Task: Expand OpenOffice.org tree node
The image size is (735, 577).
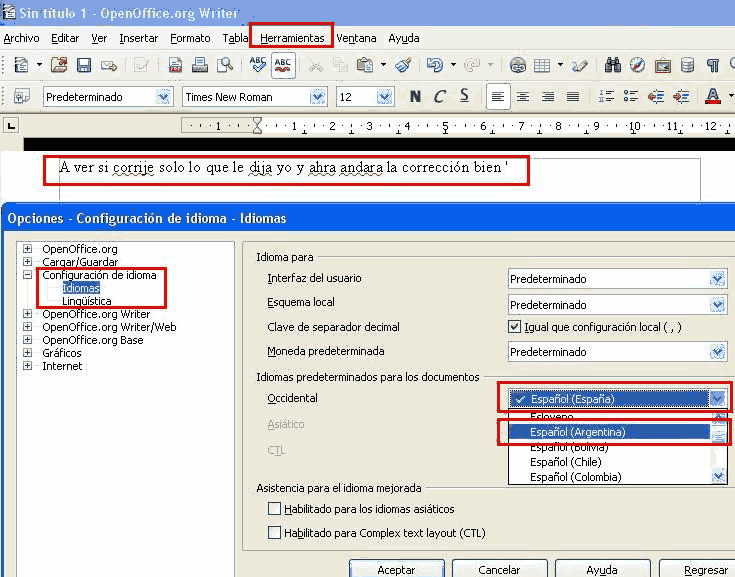Action: 28,248
